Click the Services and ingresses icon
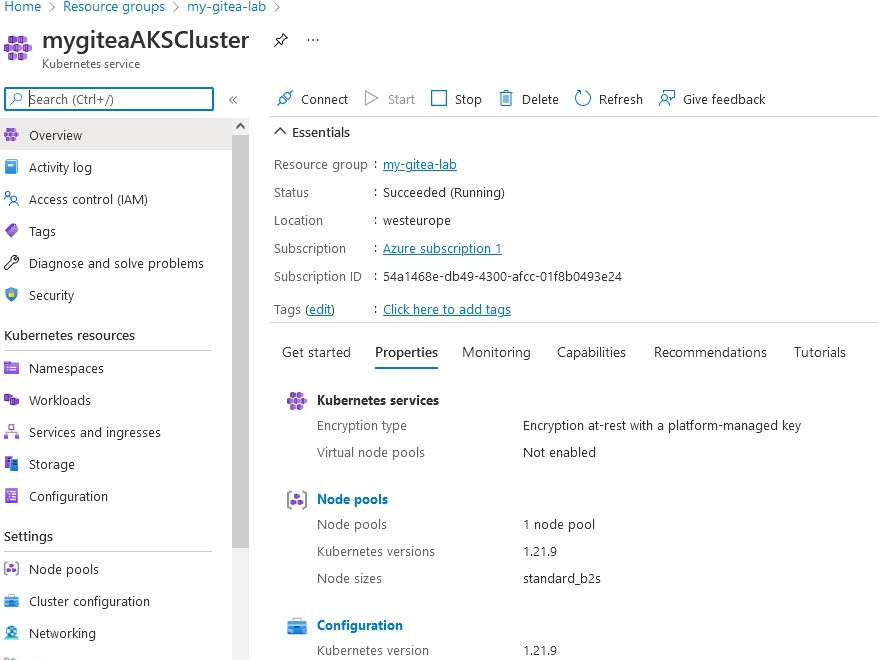 [11, 432]
